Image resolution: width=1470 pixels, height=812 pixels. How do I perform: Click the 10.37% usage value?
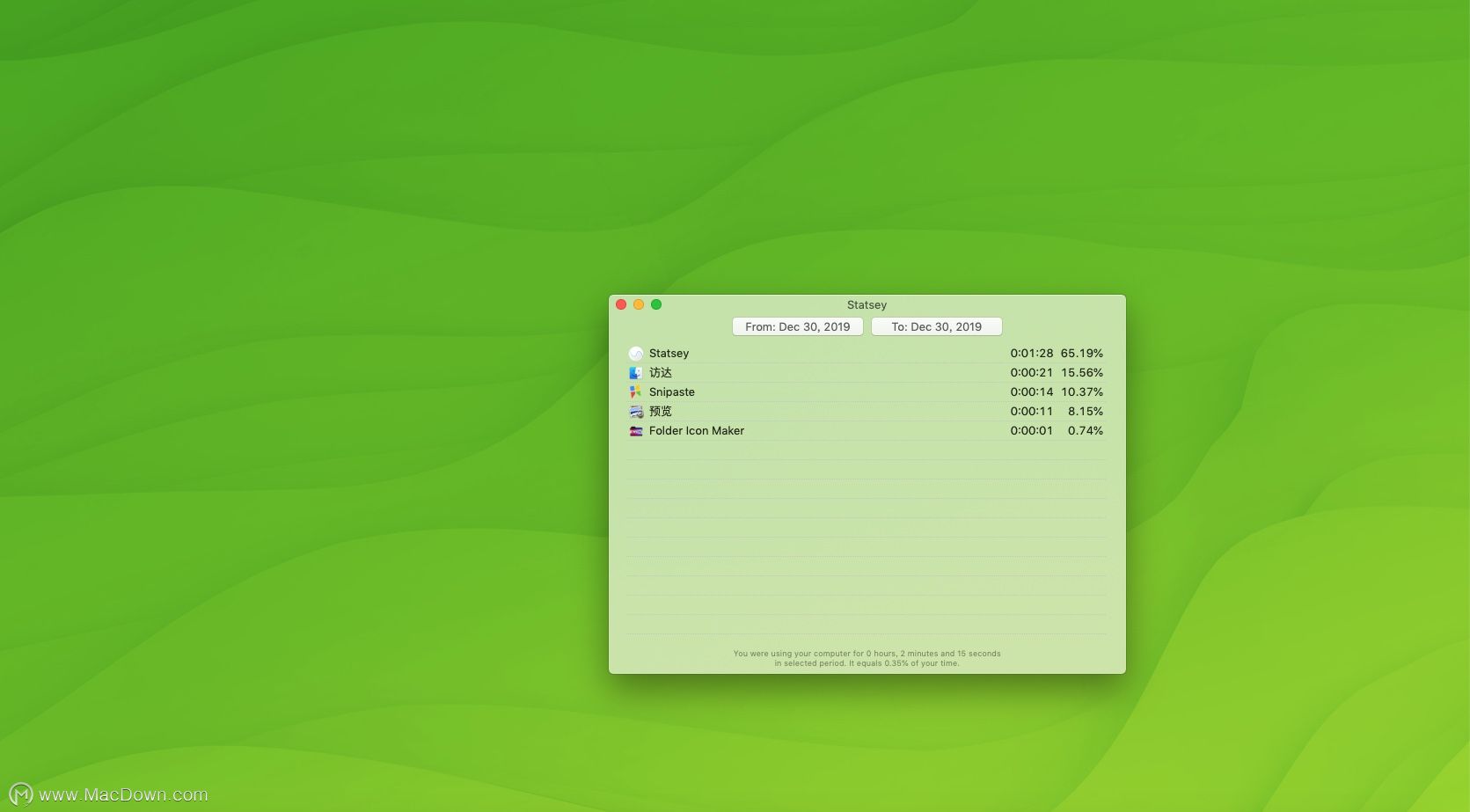[x=1082, y=392]
